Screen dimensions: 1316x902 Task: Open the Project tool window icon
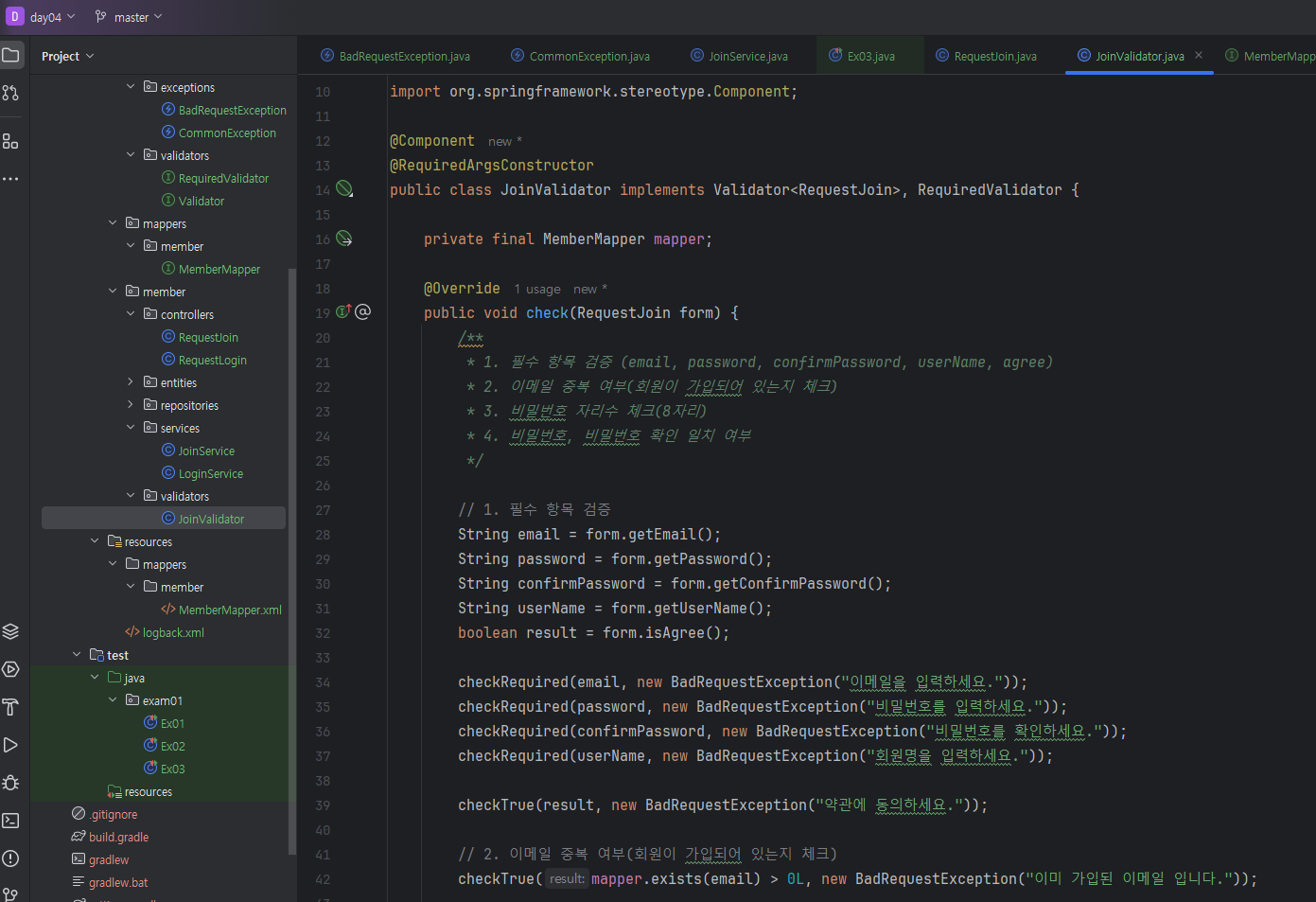pos(10,55)
